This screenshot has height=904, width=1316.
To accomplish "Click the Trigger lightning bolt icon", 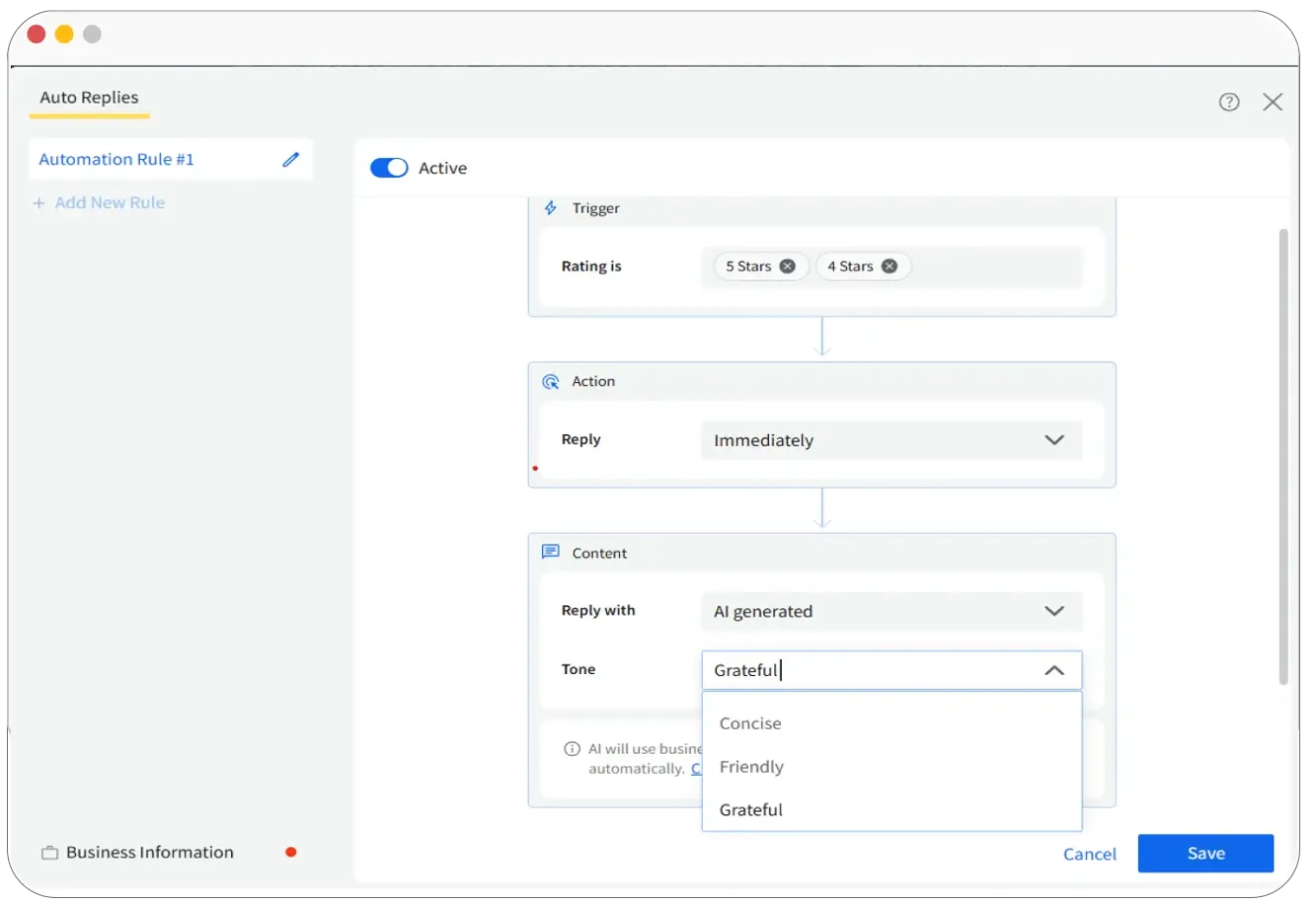I will point(551,208).
